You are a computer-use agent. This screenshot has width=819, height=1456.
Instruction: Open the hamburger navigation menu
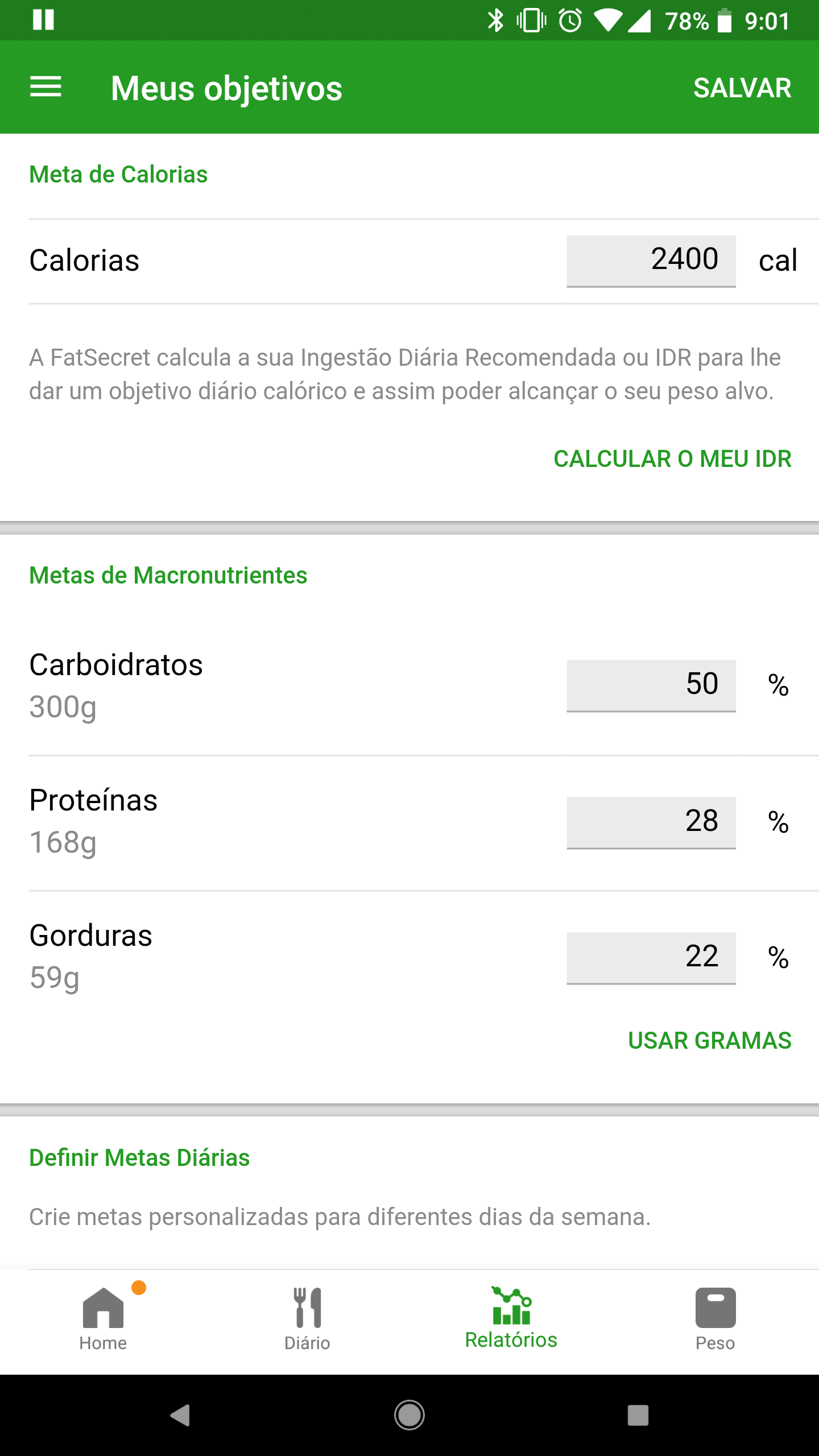pos(45,87)
